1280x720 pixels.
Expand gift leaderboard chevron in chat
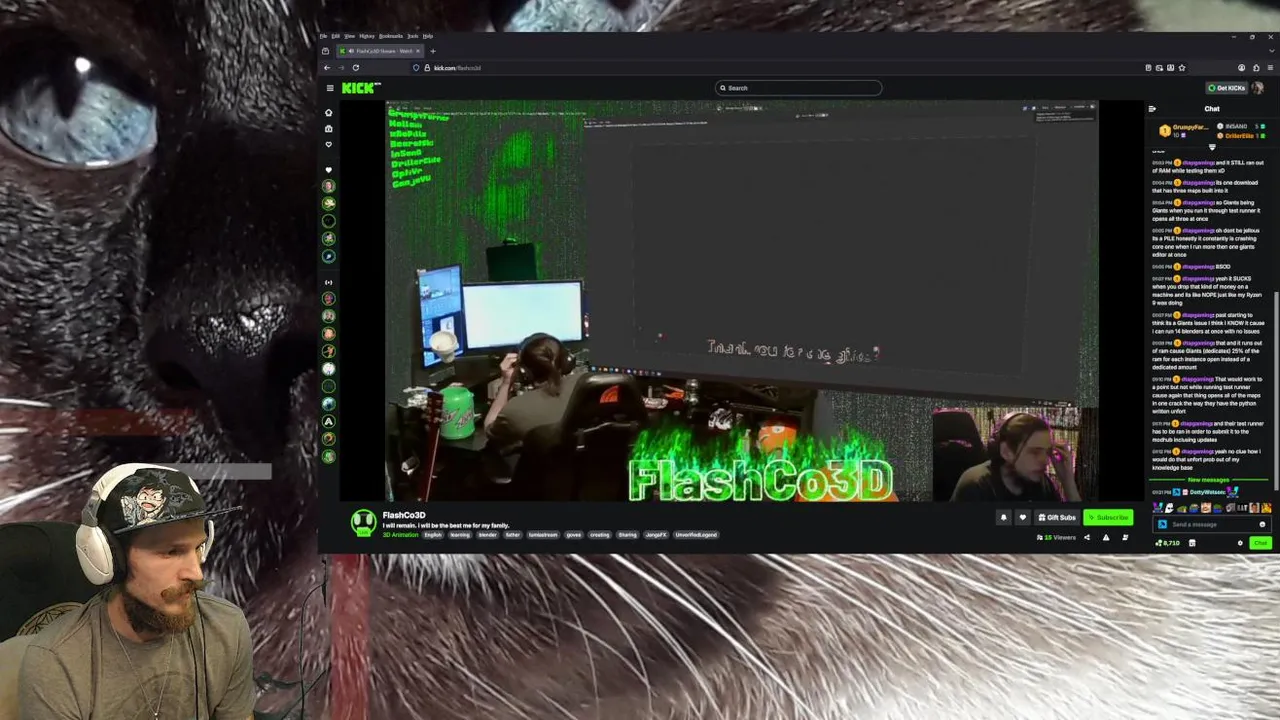(x=1212, y=147)
